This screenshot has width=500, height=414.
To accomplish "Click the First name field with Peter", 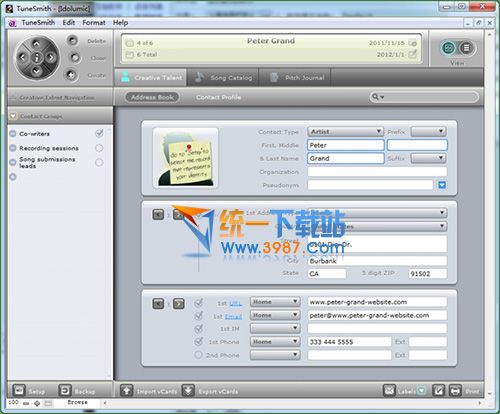I will (x=345, y=145).
